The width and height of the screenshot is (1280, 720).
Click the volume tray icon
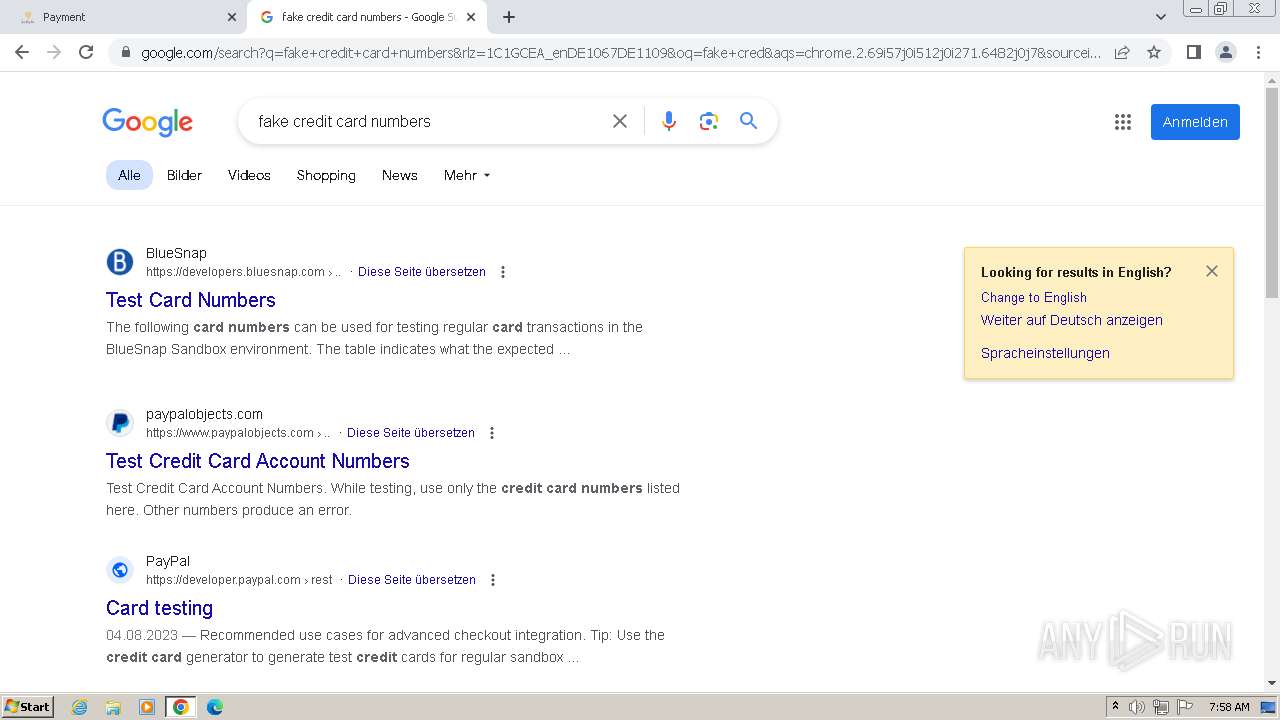click(x=1137, y=707)
